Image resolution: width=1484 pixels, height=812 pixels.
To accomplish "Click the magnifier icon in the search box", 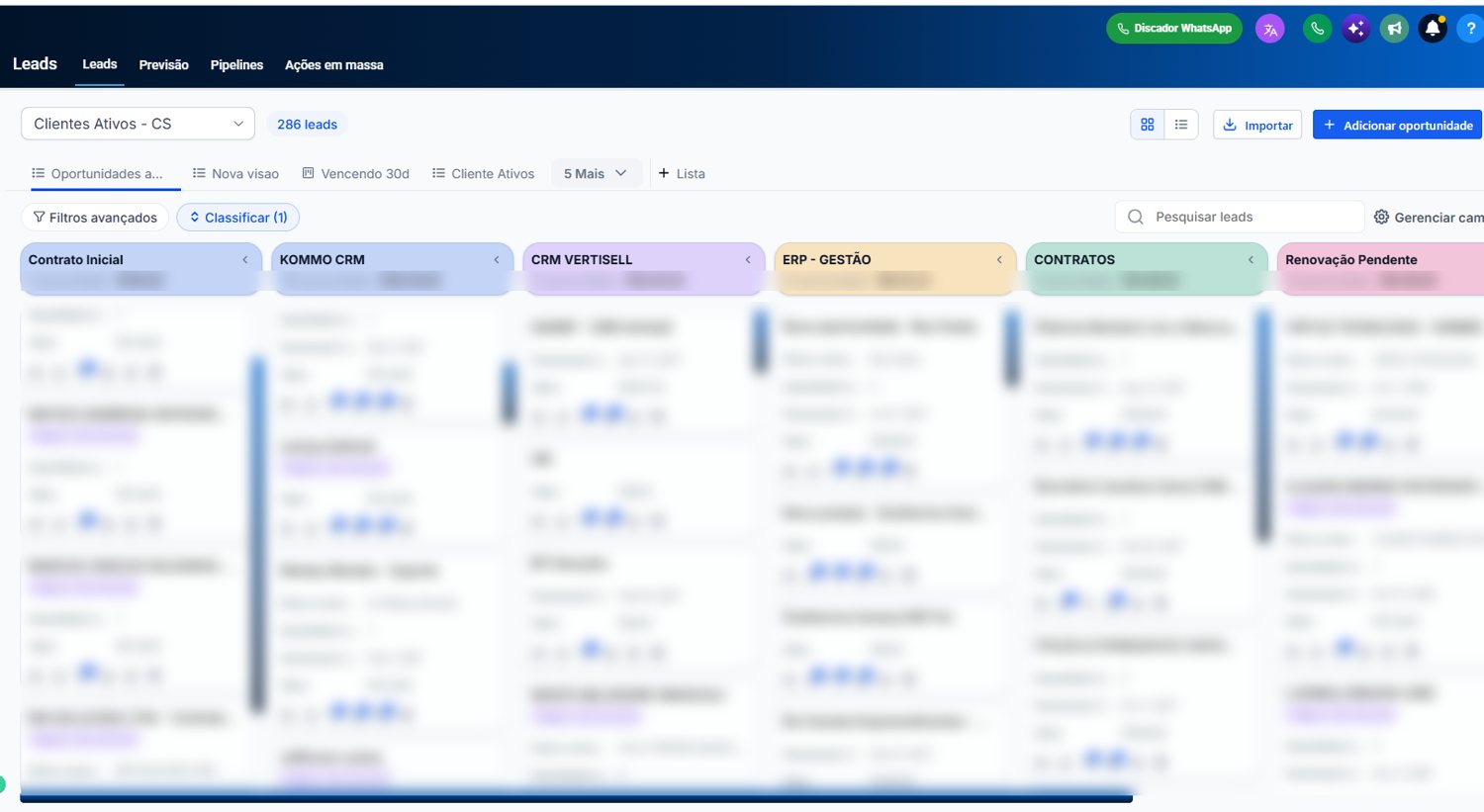I will click(1136, 217).
